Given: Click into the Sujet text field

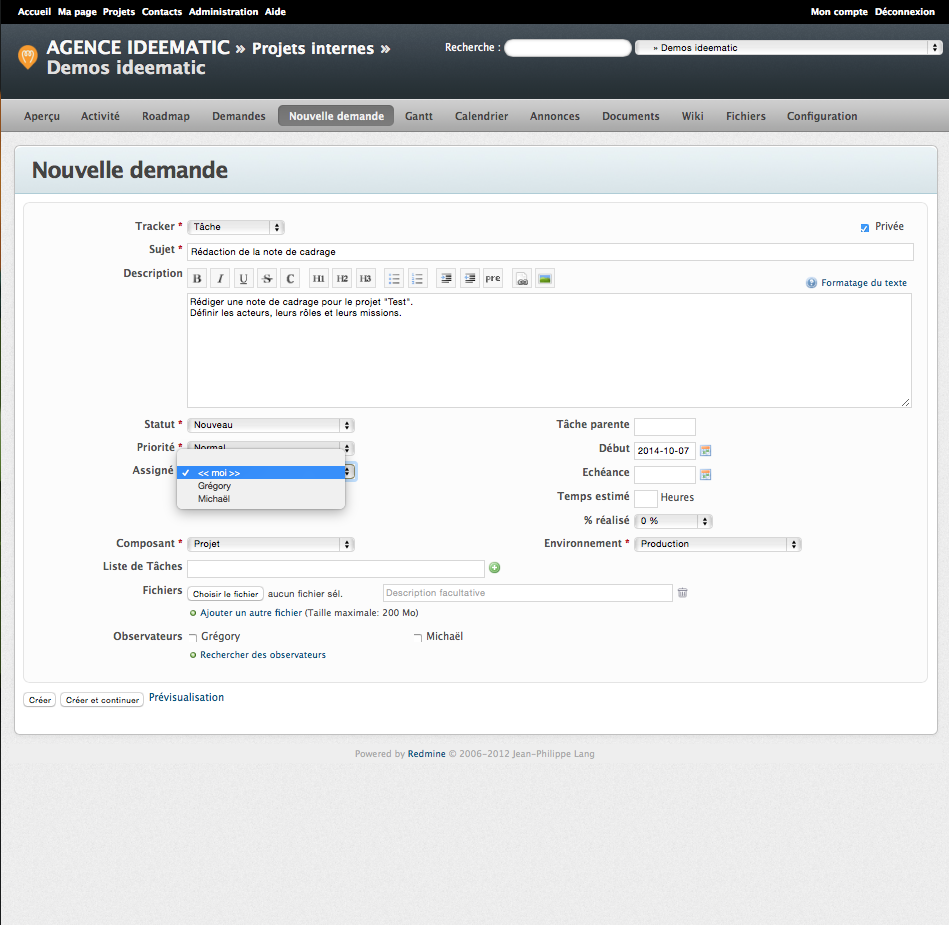Looking at the screenshot, I should (550, 252).
